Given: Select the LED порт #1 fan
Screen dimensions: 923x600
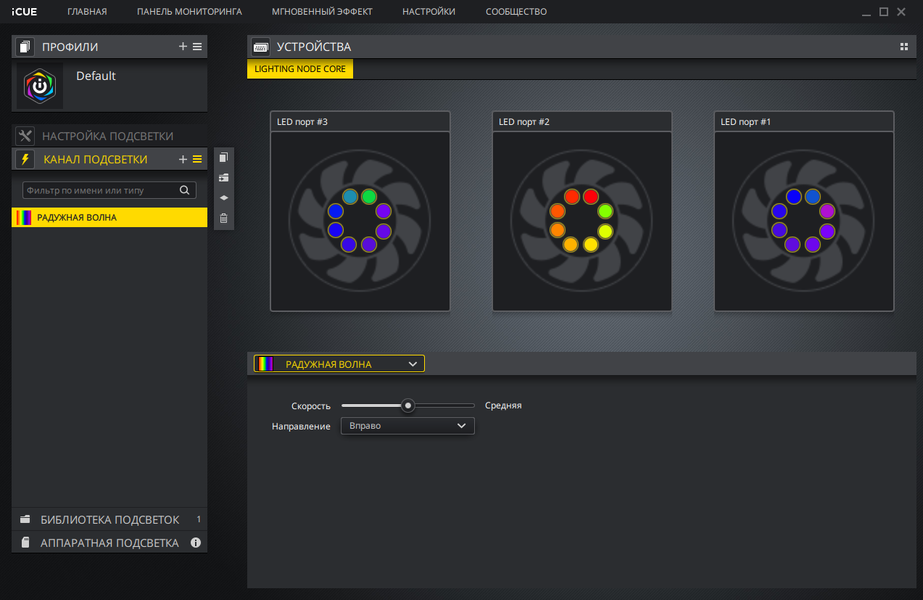Looking at the screenshot, I should pyautogui.click(x=804, y=221).
